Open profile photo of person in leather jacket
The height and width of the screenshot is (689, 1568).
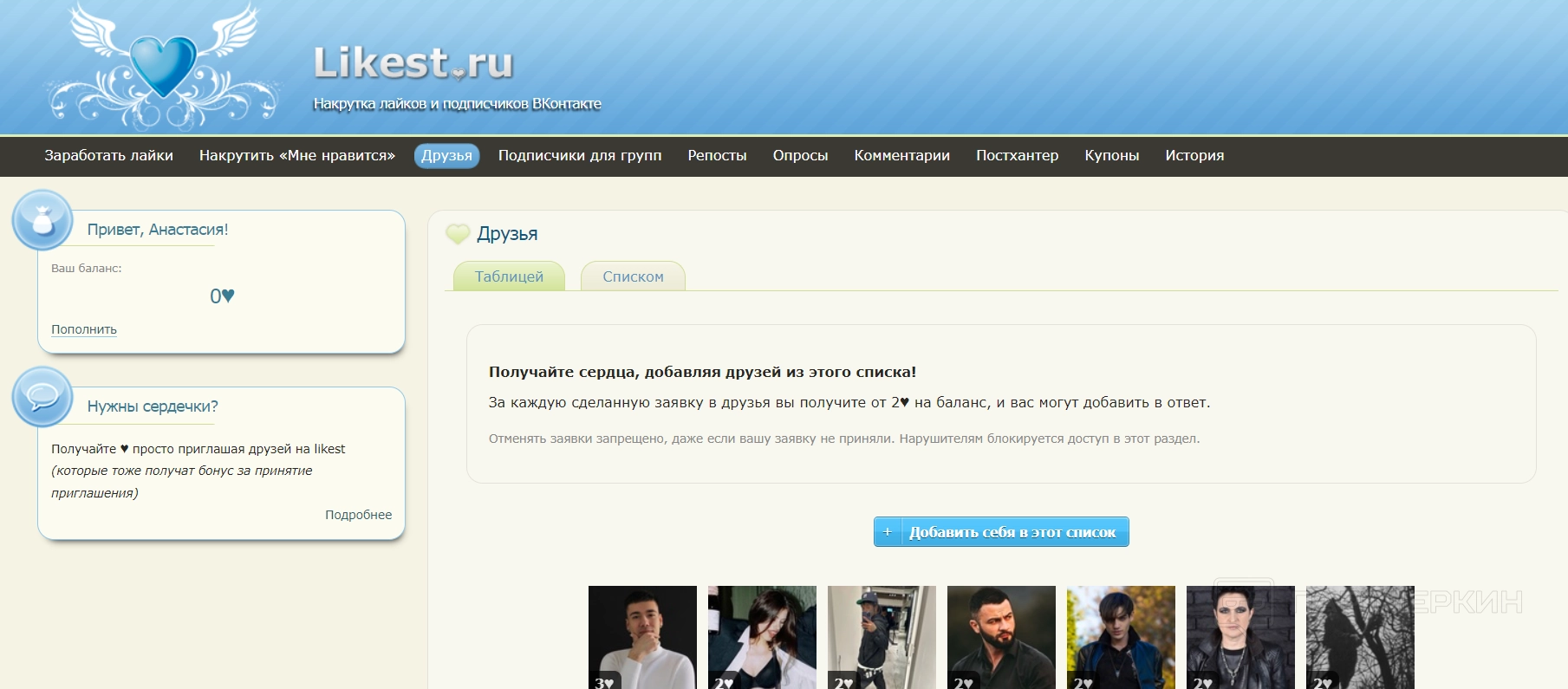(1240, 637)
